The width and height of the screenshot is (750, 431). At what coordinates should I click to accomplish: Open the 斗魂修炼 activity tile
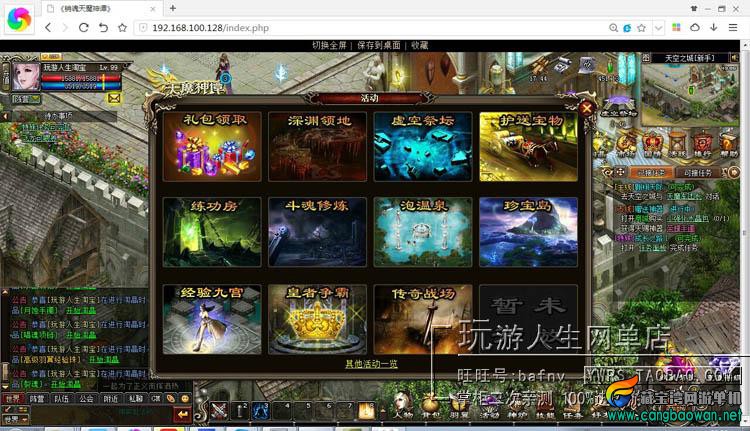pos(317,232)
